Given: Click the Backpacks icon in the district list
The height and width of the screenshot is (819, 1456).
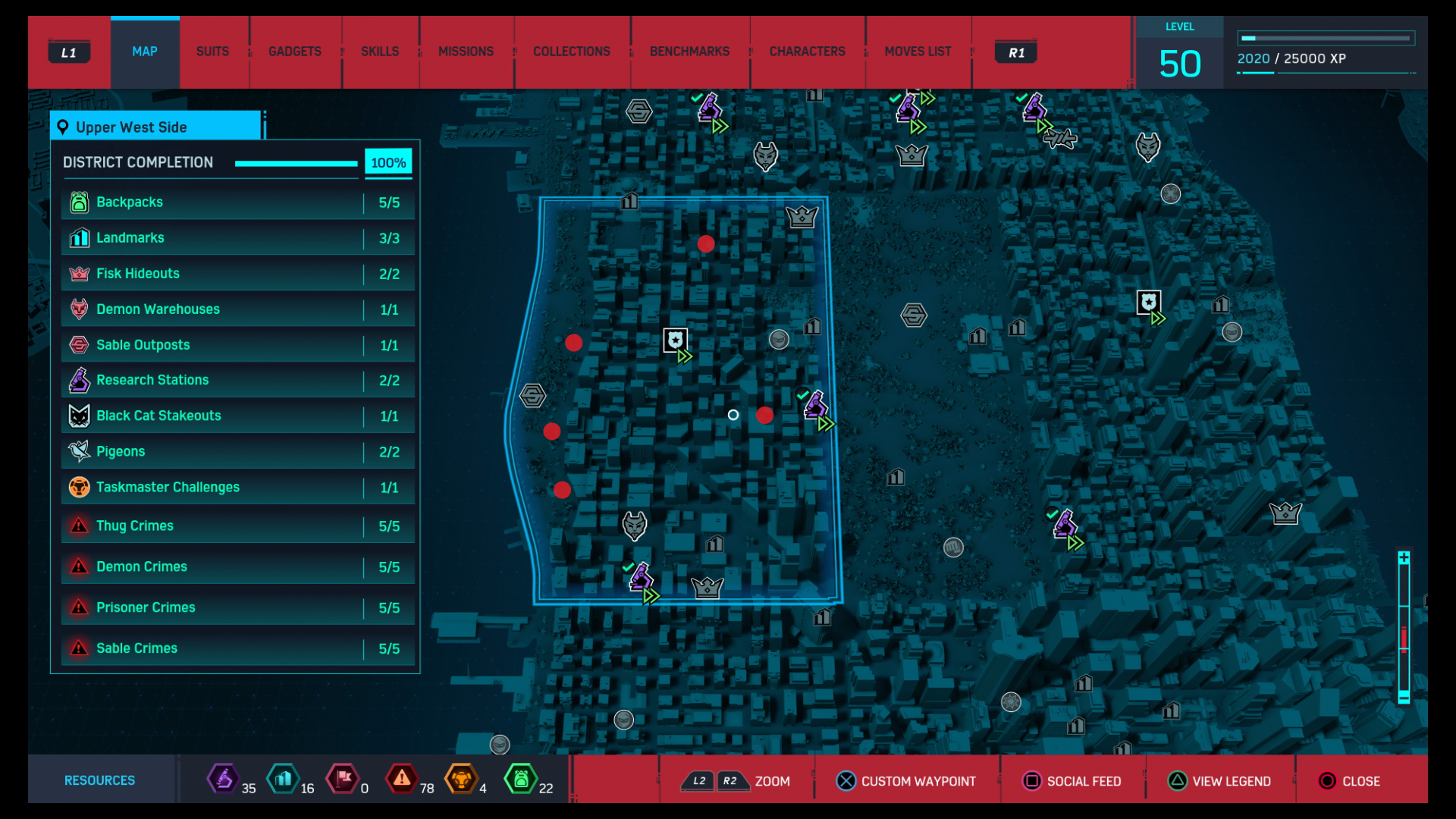Looking at the screenshot, I should click(79, 202).
